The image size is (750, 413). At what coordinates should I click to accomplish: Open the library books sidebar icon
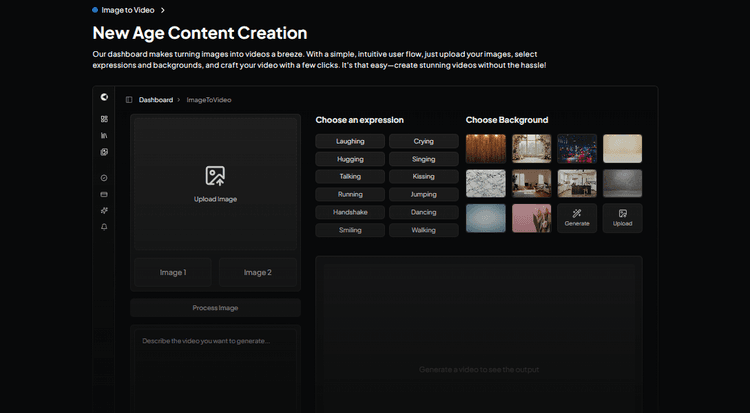(104, 135)
